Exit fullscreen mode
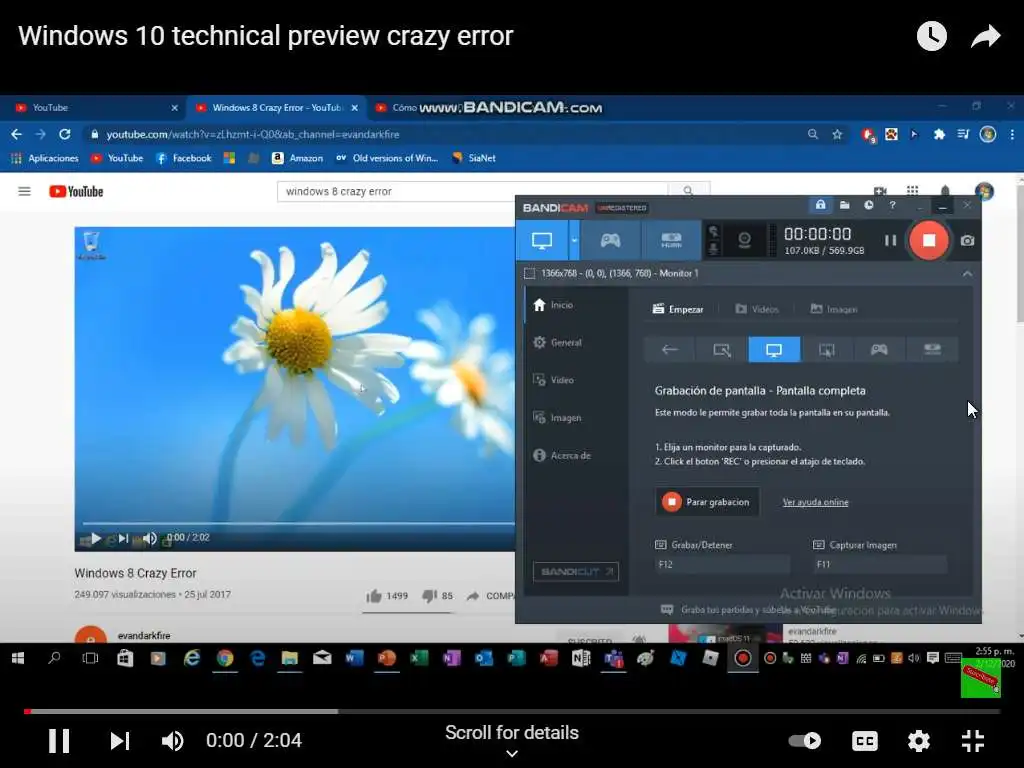The image size is (1024, 768). click(x=972, y=741)
